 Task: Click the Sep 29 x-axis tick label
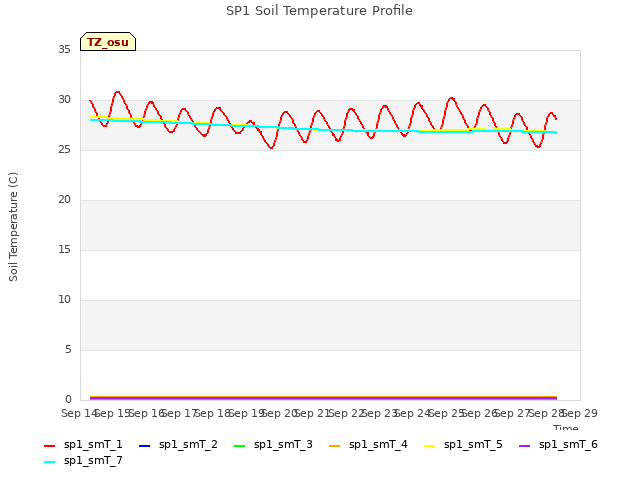[x=580, y=413]
